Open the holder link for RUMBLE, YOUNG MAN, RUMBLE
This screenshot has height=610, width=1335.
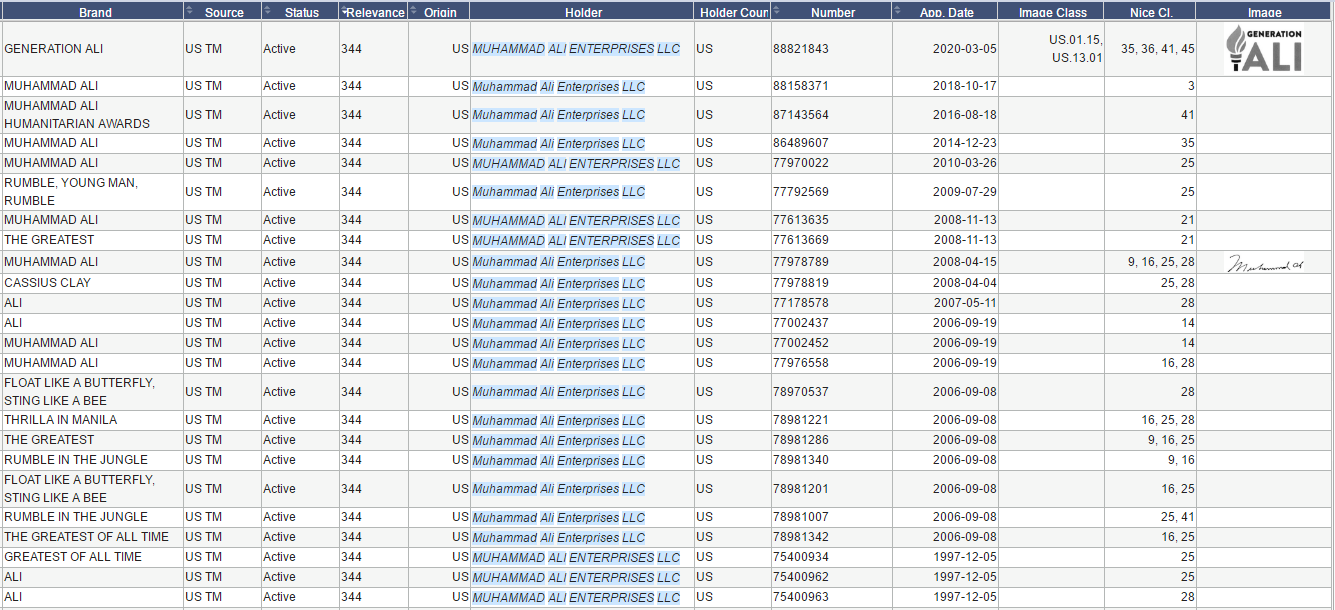(x=559, y=192)
